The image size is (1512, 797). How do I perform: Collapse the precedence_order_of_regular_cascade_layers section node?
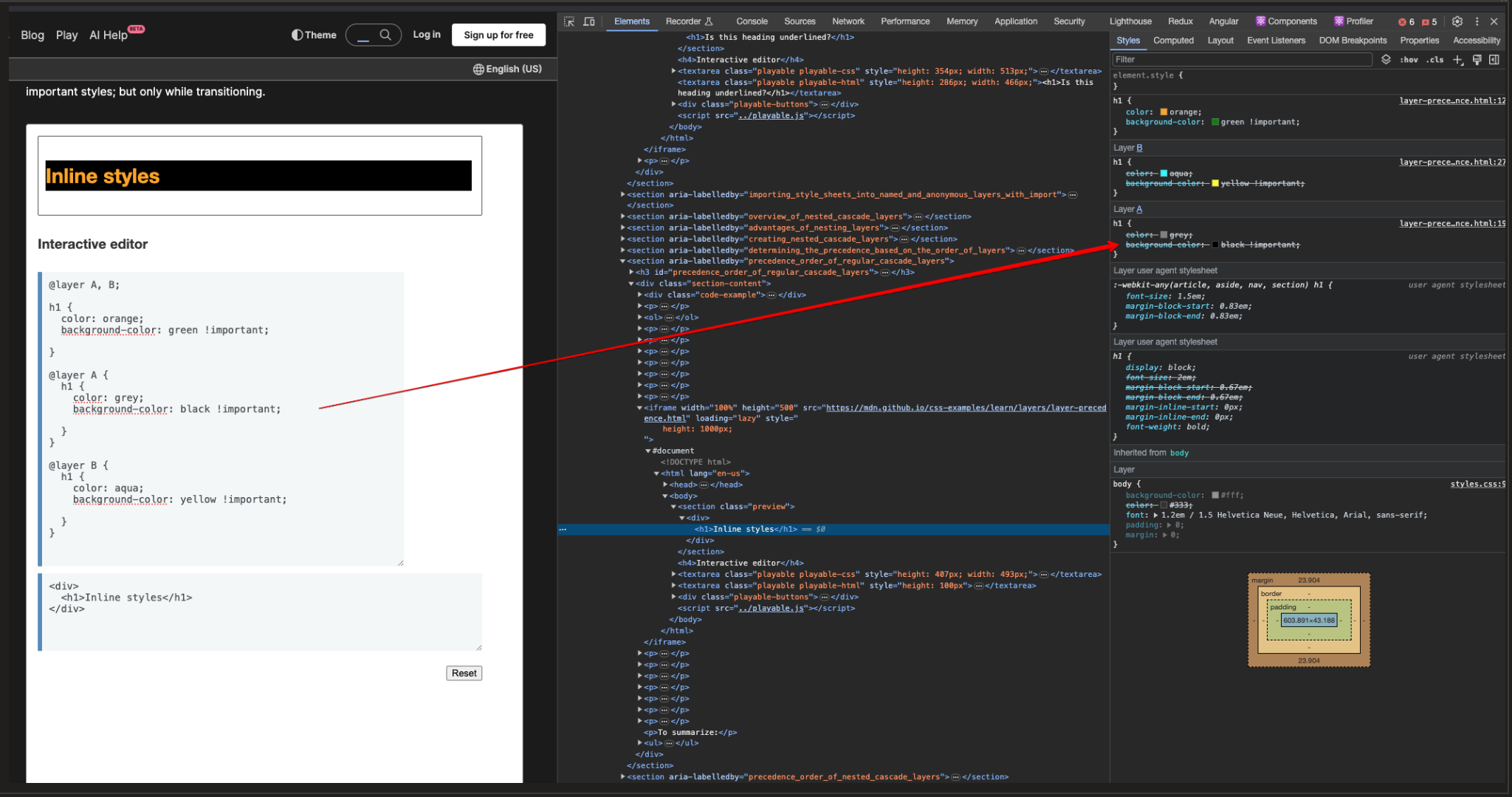point(623,261)
